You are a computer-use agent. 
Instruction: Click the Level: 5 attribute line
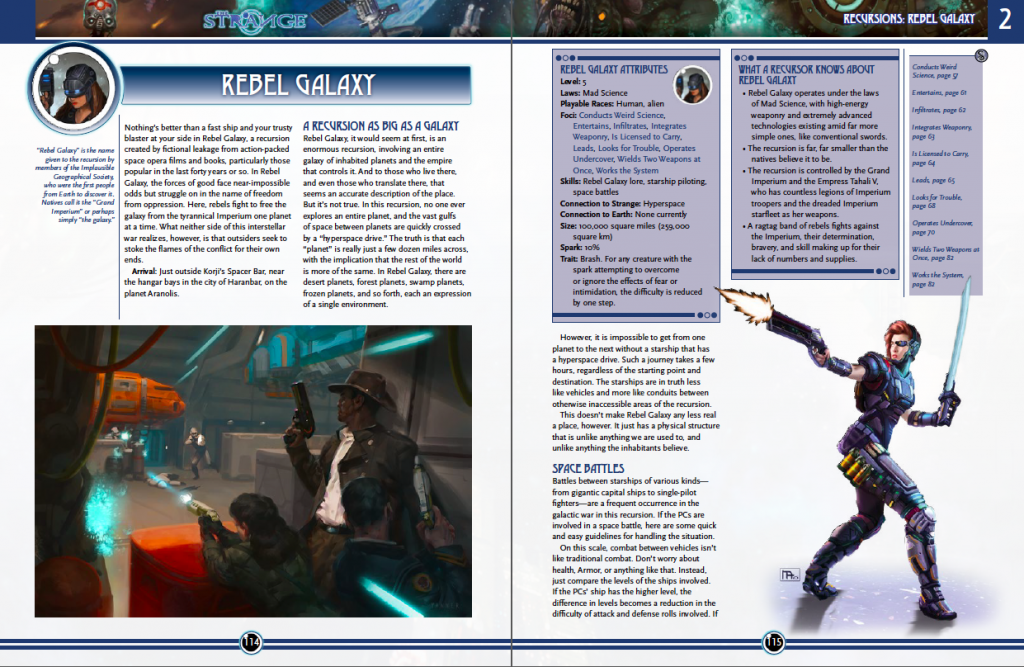tap(573, 82)
